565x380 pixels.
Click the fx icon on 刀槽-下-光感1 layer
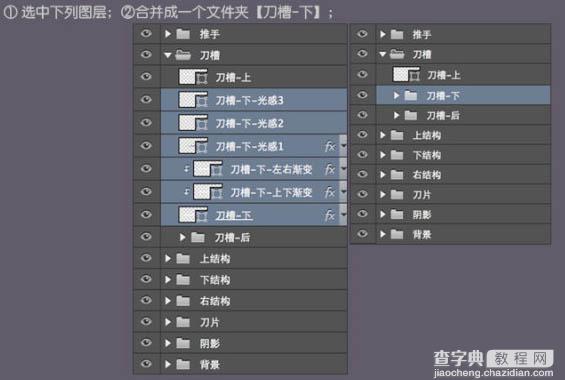[x=330, y=146]
